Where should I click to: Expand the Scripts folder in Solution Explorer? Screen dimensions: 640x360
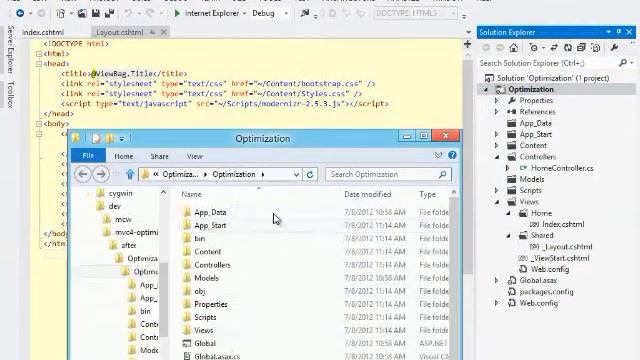pos(496,191)
